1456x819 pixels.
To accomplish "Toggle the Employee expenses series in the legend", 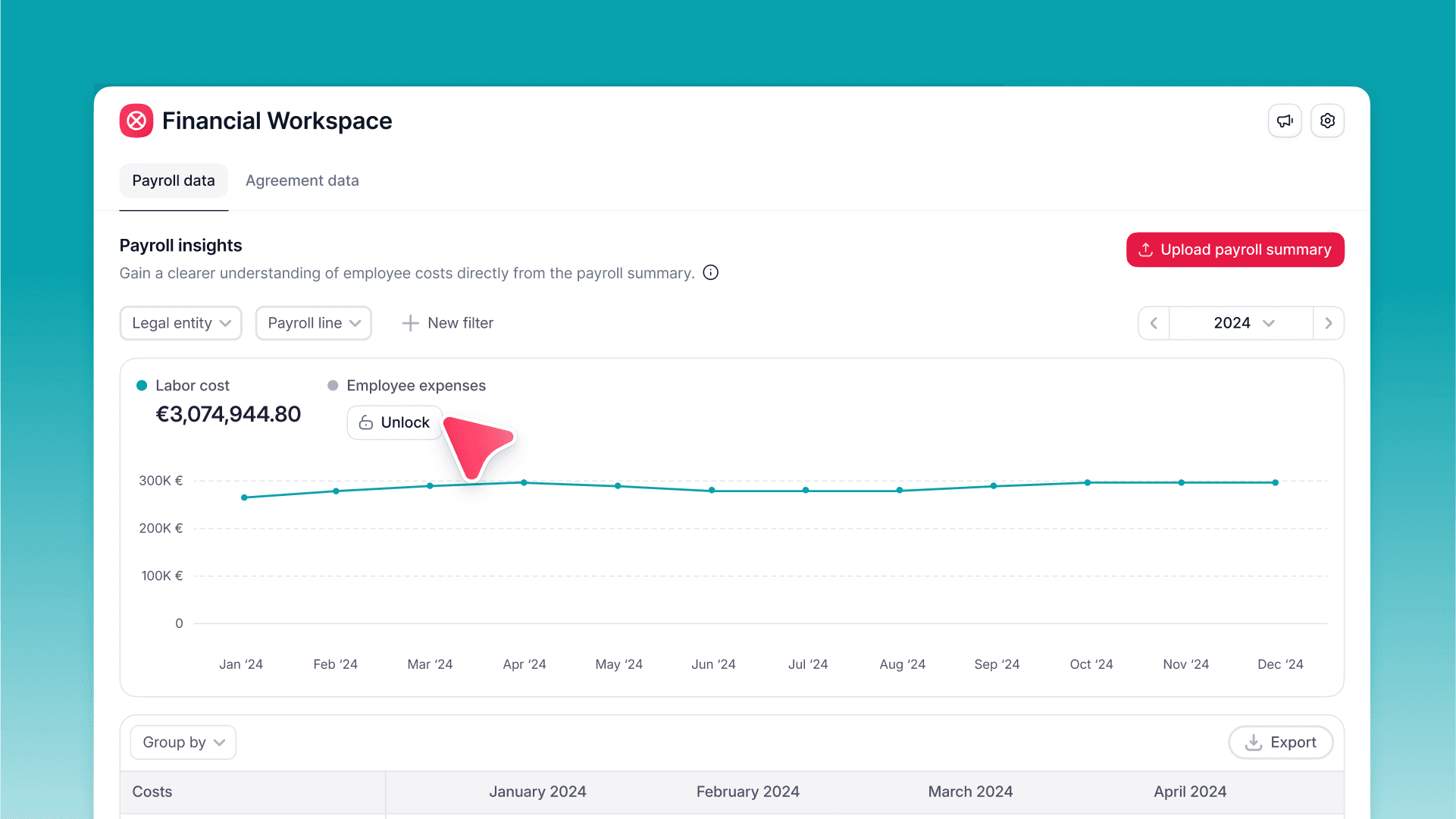I will [407, 385].
